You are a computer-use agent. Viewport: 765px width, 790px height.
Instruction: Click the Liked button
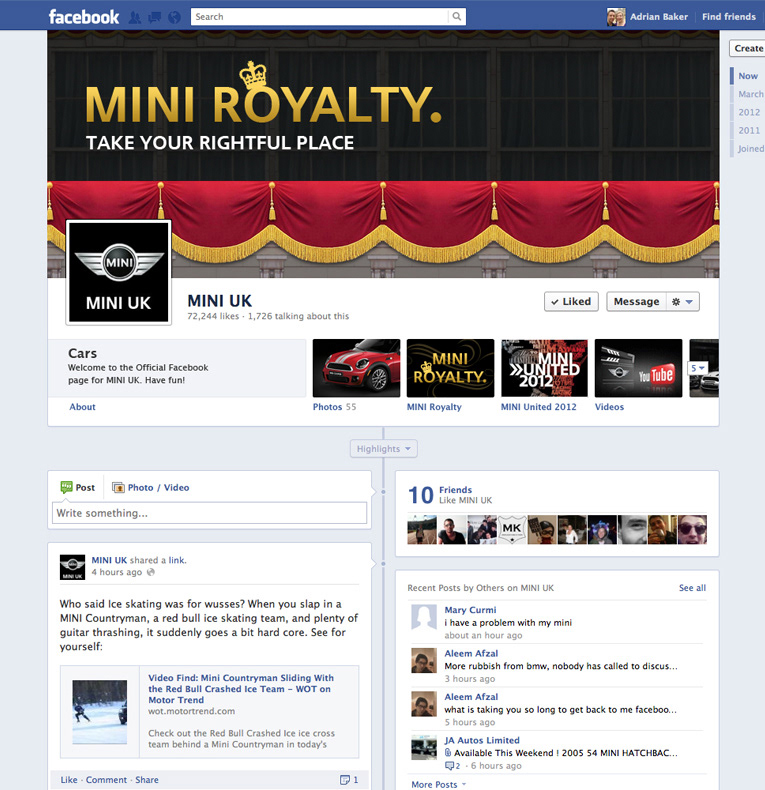(x=571, y=302)
